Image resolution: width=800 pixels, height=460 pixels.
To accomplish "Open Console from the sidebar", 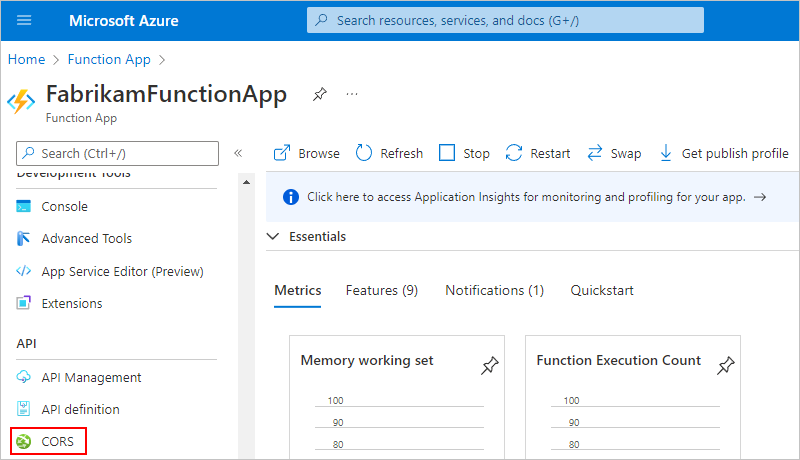I will coord(64,206).
